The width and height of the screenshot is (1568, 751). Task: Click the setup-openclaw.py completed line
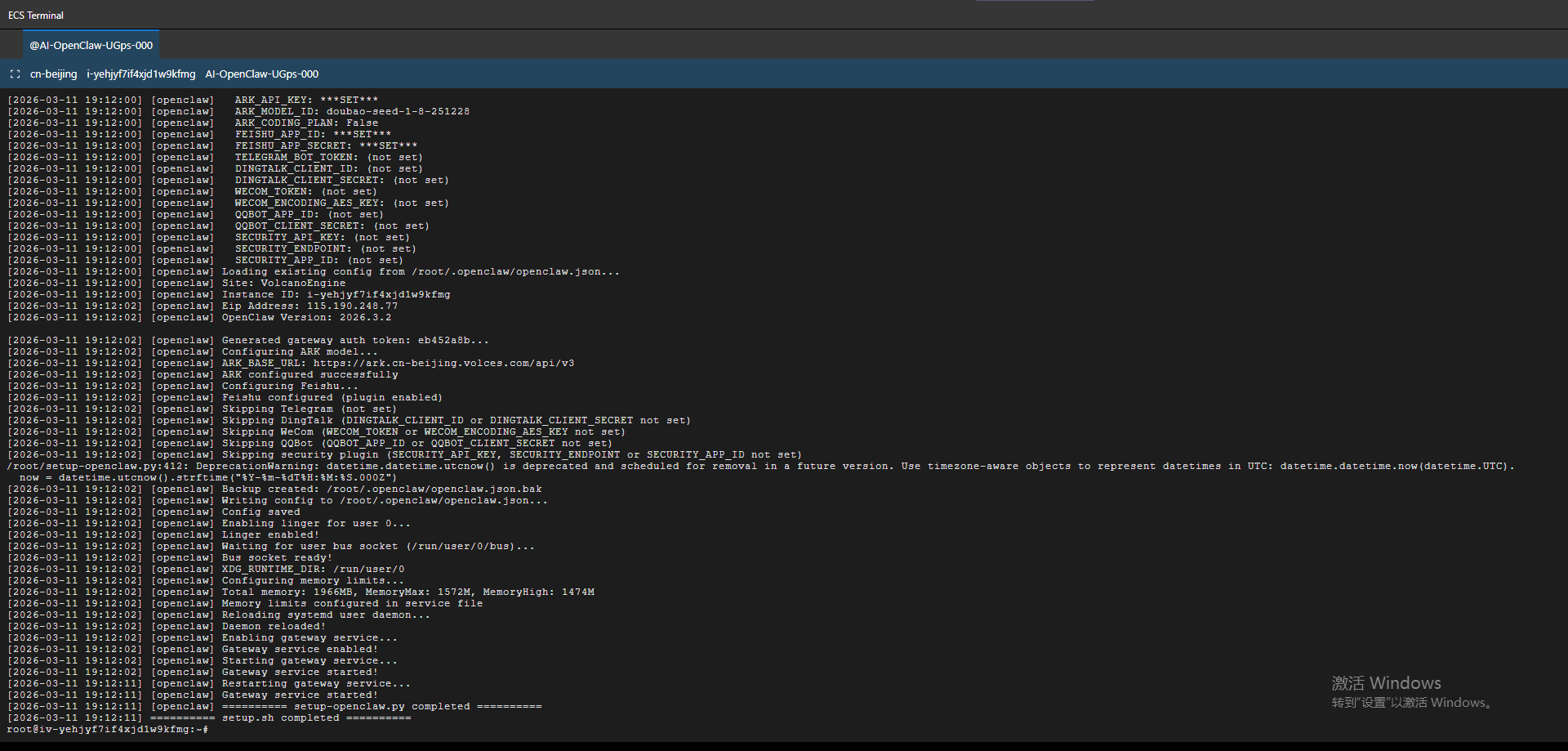tap(274, 707)
